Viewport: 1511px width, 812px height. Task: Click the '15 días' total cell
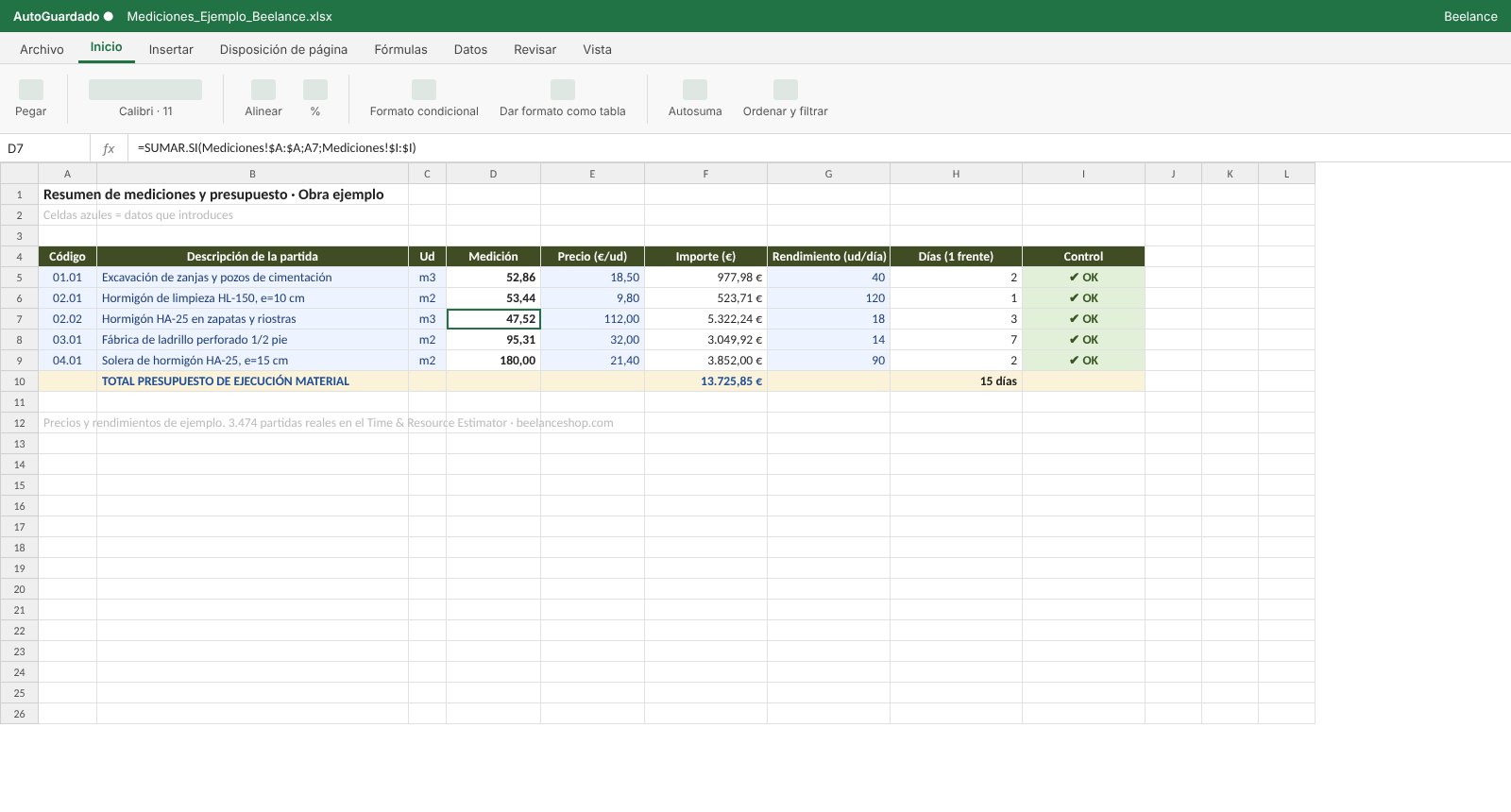(956, 381)
